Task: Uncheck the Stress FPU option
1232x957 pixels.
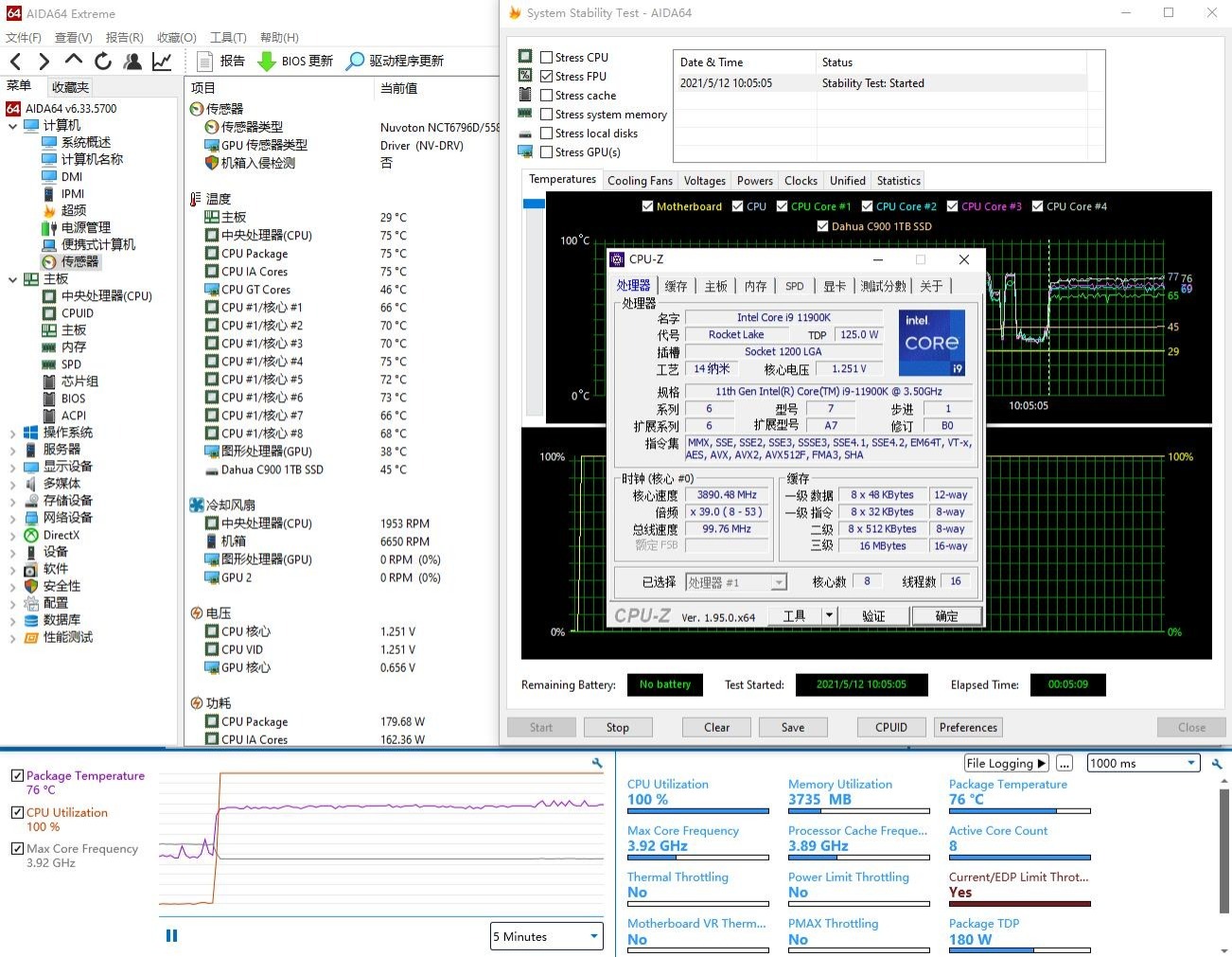Action: tap(546, 77)
